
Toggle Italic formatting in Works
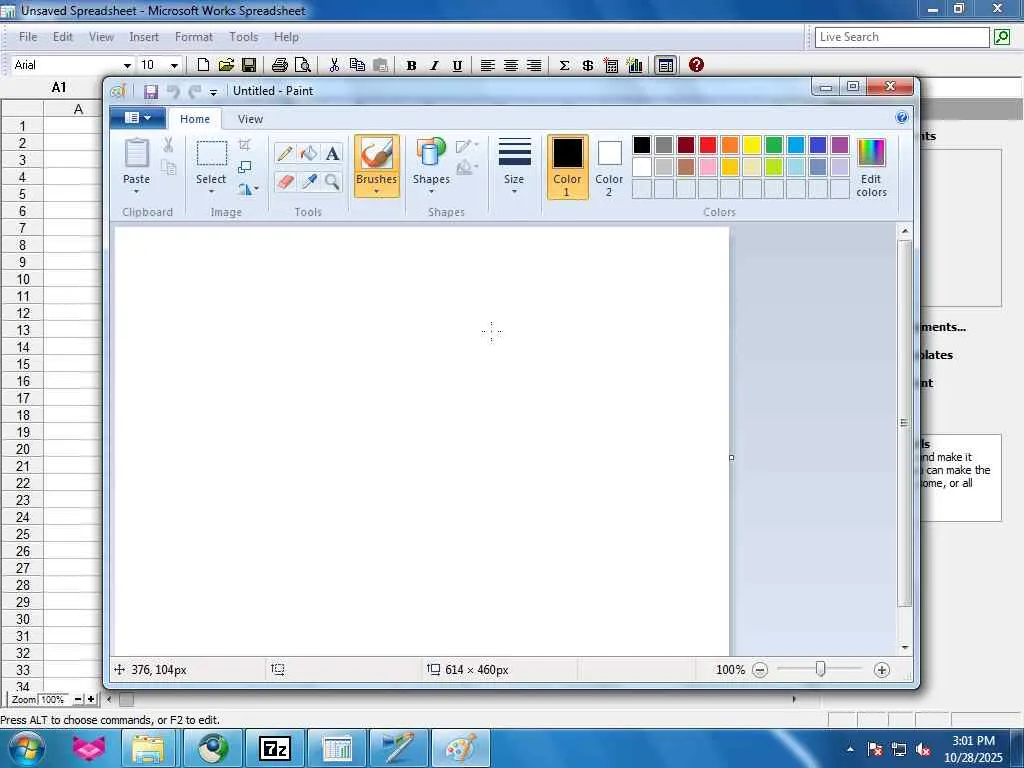pos(434,65)
